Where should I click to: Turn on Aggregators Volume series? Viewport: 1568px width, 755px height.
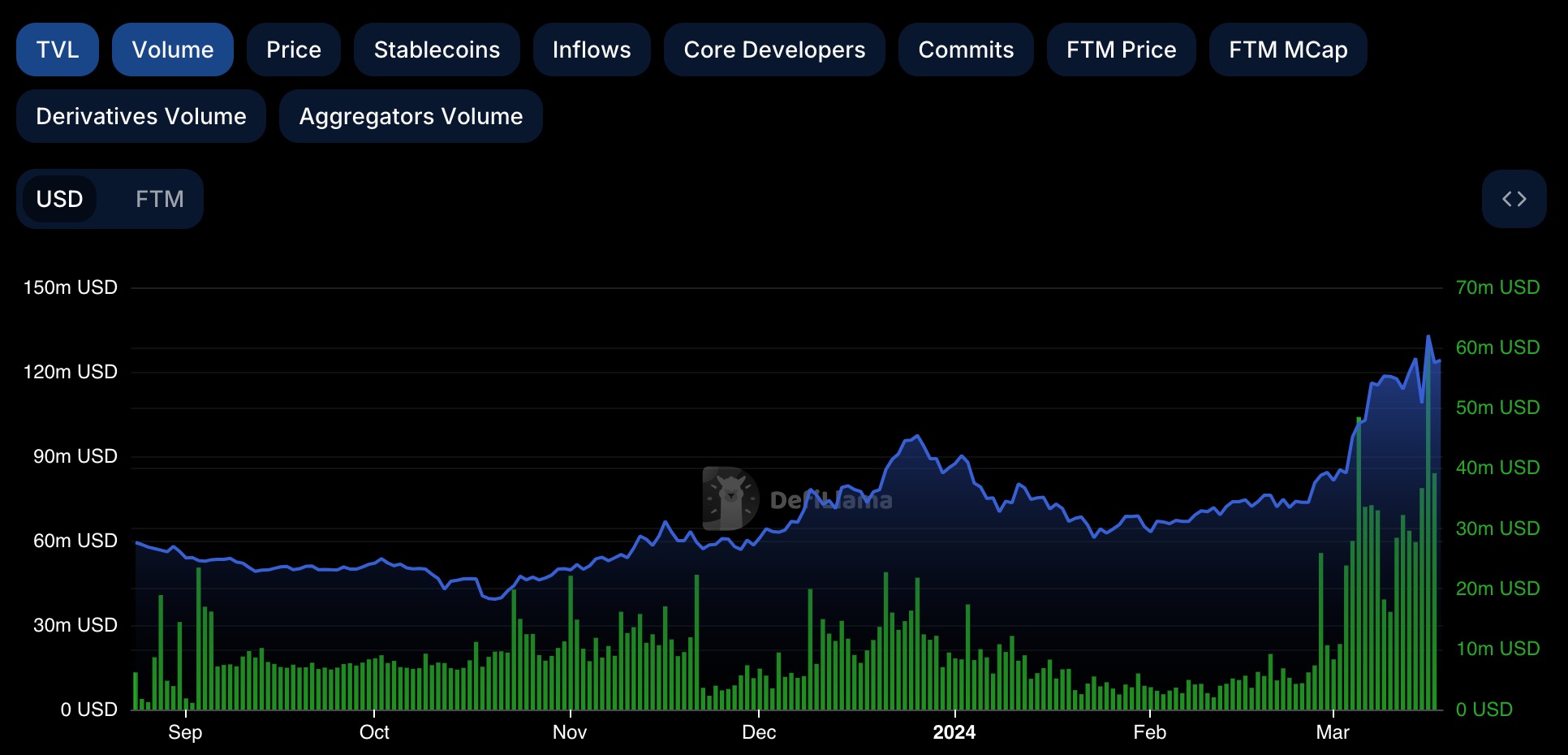pyautogui.click(x=411, y=116)
